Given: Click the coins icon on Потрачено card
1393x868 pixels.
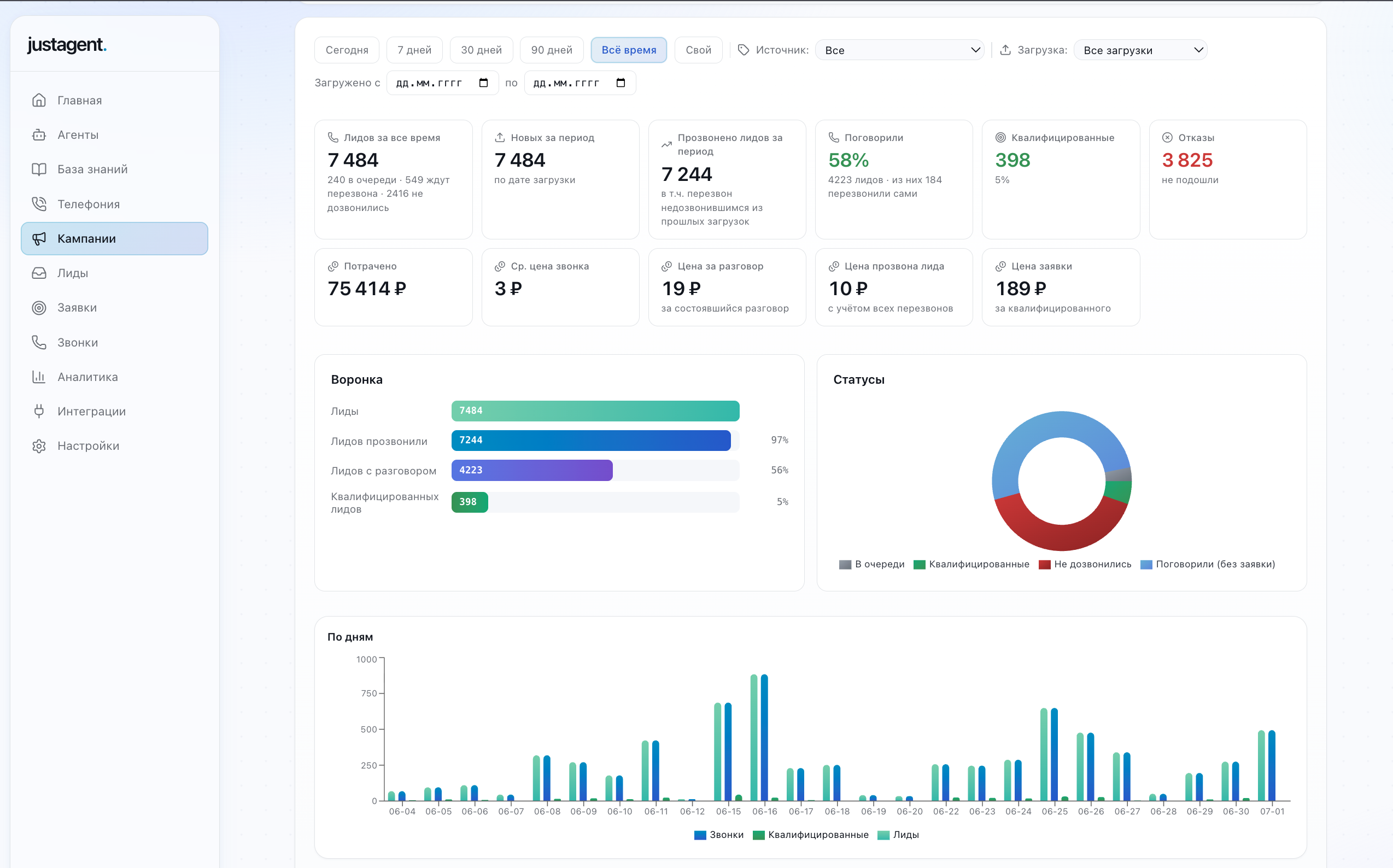Looking at the screenshot, I should point(333,266).
